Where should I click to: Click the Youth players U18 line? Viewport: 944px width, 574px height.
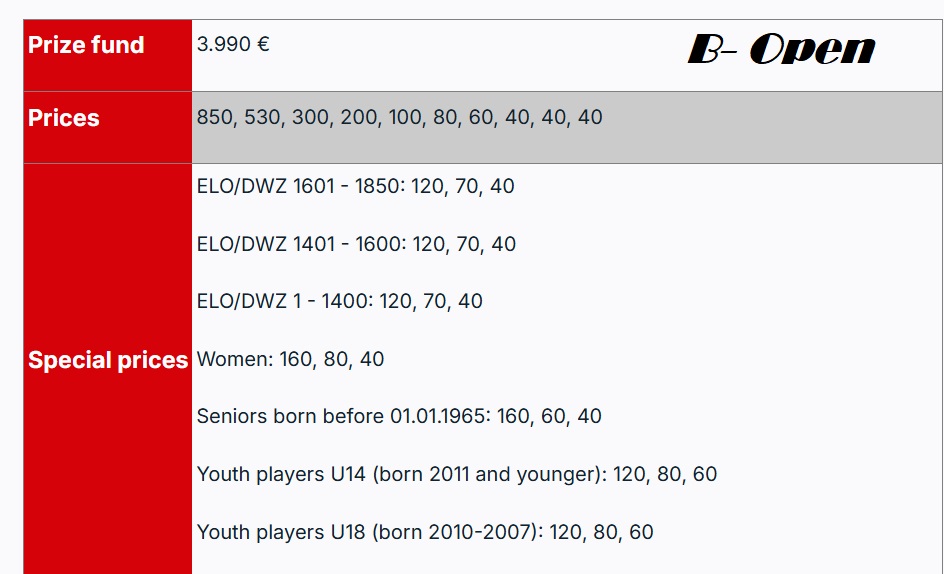point(424,532)
